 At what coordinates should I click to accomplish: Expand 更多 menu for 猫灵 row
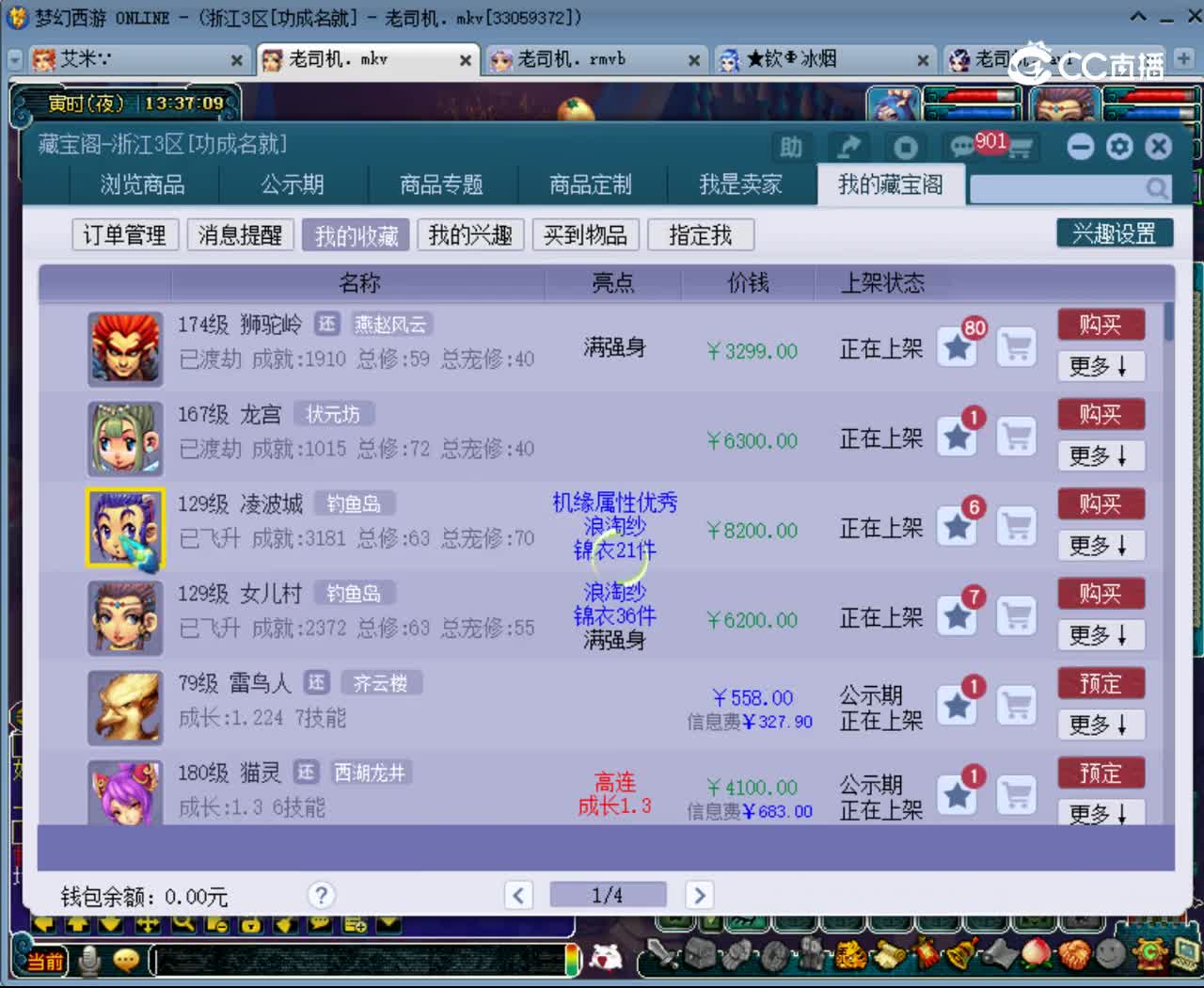pos(1101,812)
